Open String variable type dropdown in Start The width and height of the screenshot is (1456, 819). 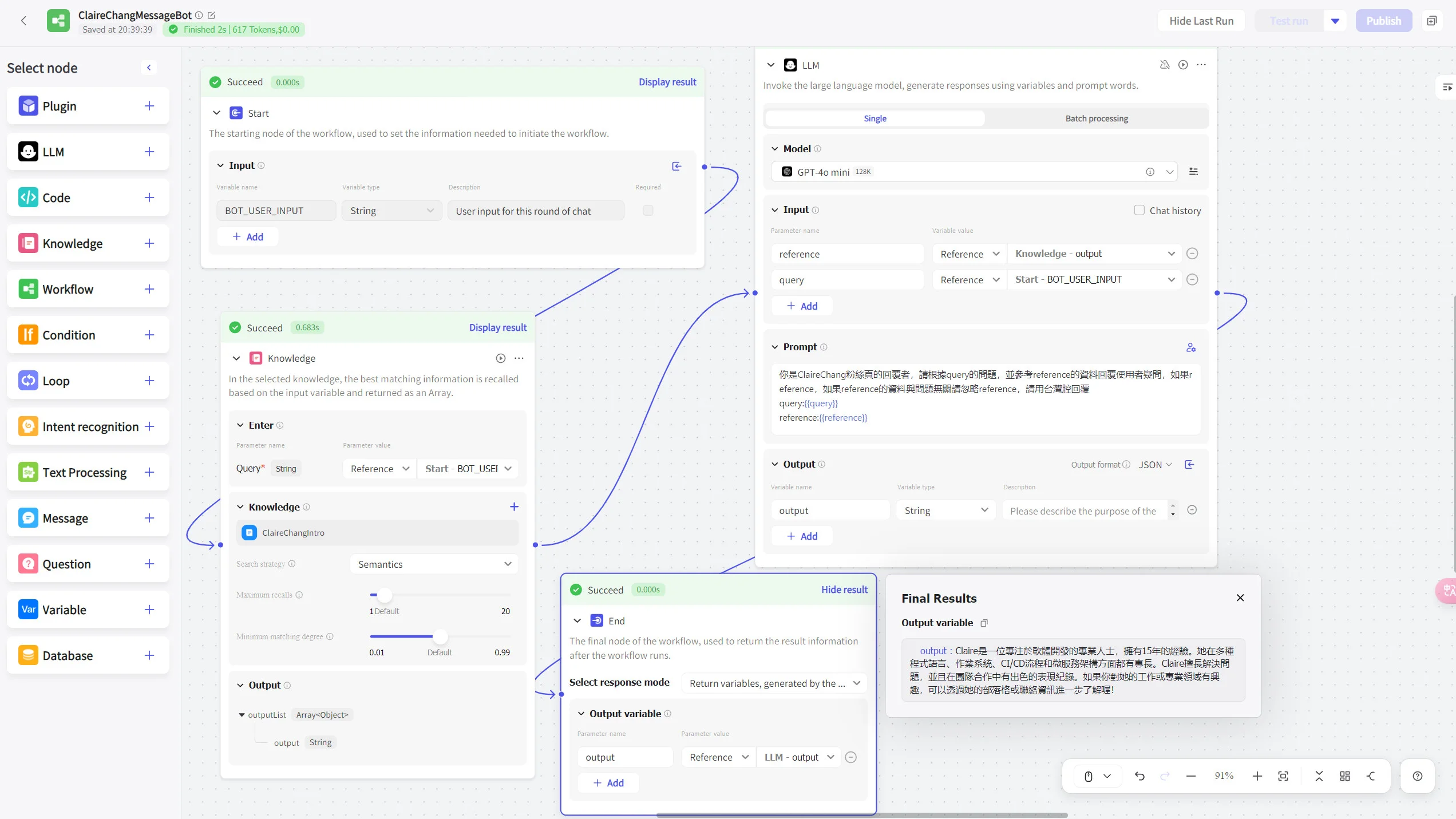pyautogui.click(x=392, y=211)
